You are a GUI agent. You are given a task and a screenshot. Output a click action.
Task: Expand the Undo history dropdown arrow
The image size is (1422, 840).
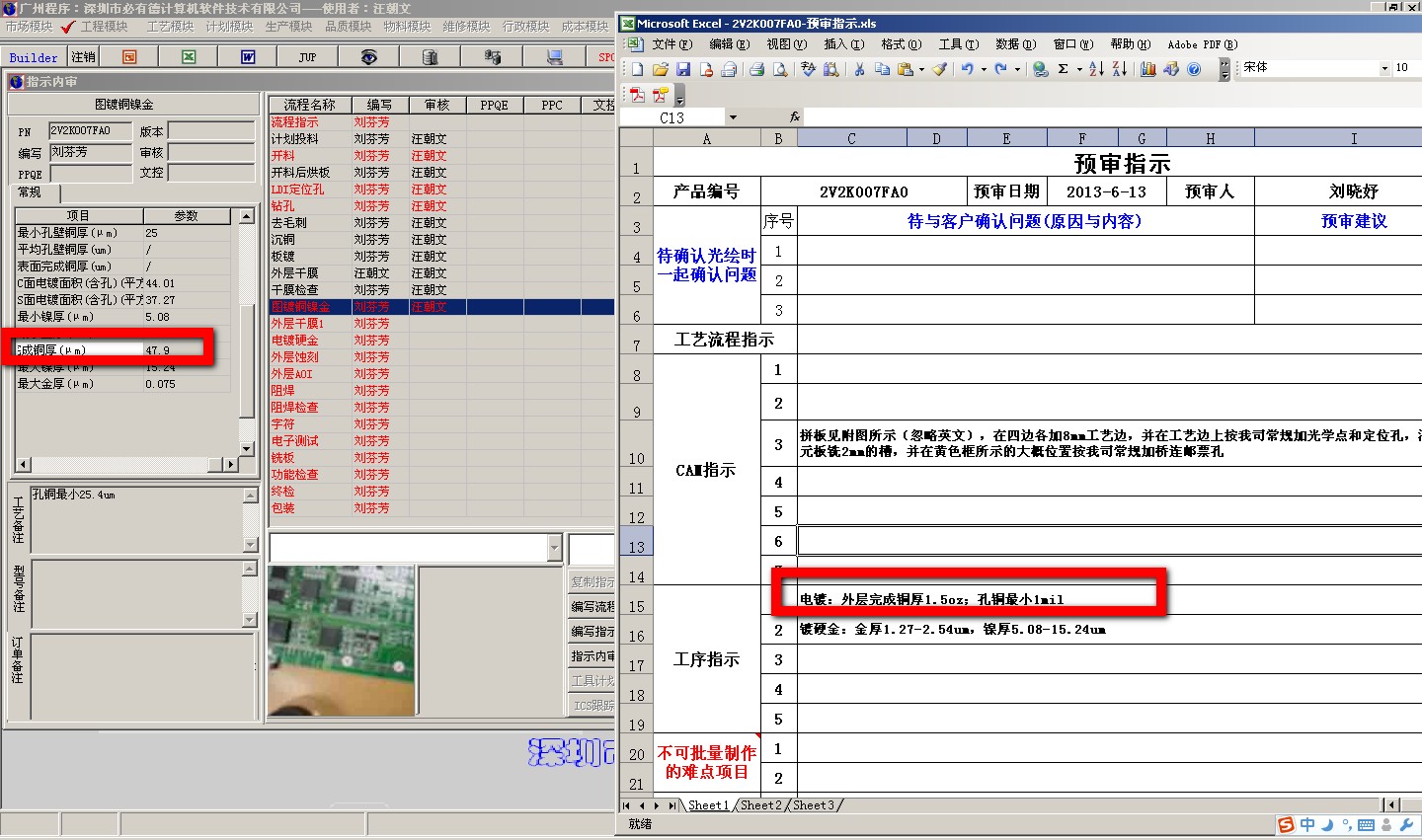[984, 69]
